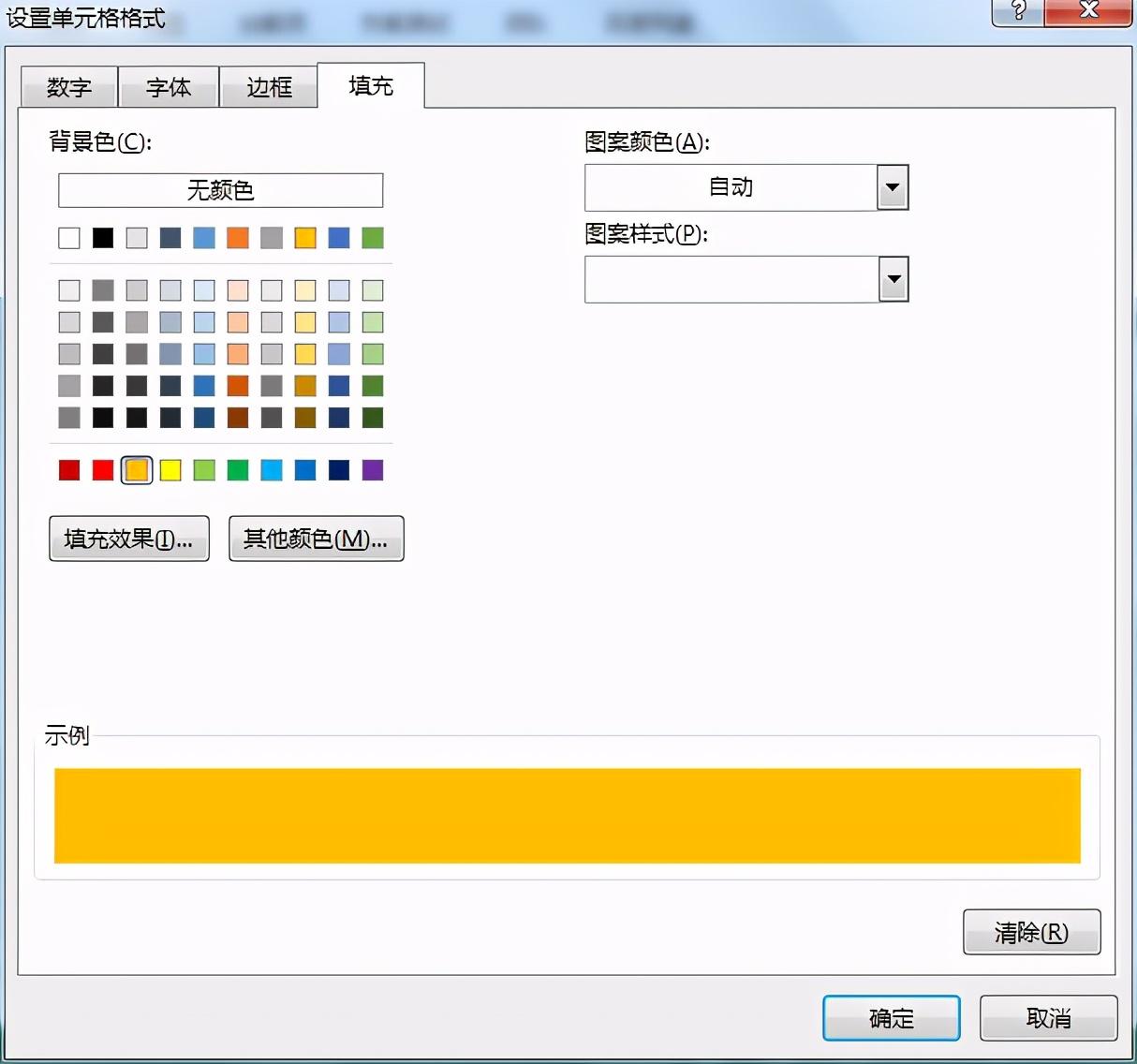Select lightest peach swatch in first tint row
Viewport: 1137px width, 1064px height.
(238, 290)
